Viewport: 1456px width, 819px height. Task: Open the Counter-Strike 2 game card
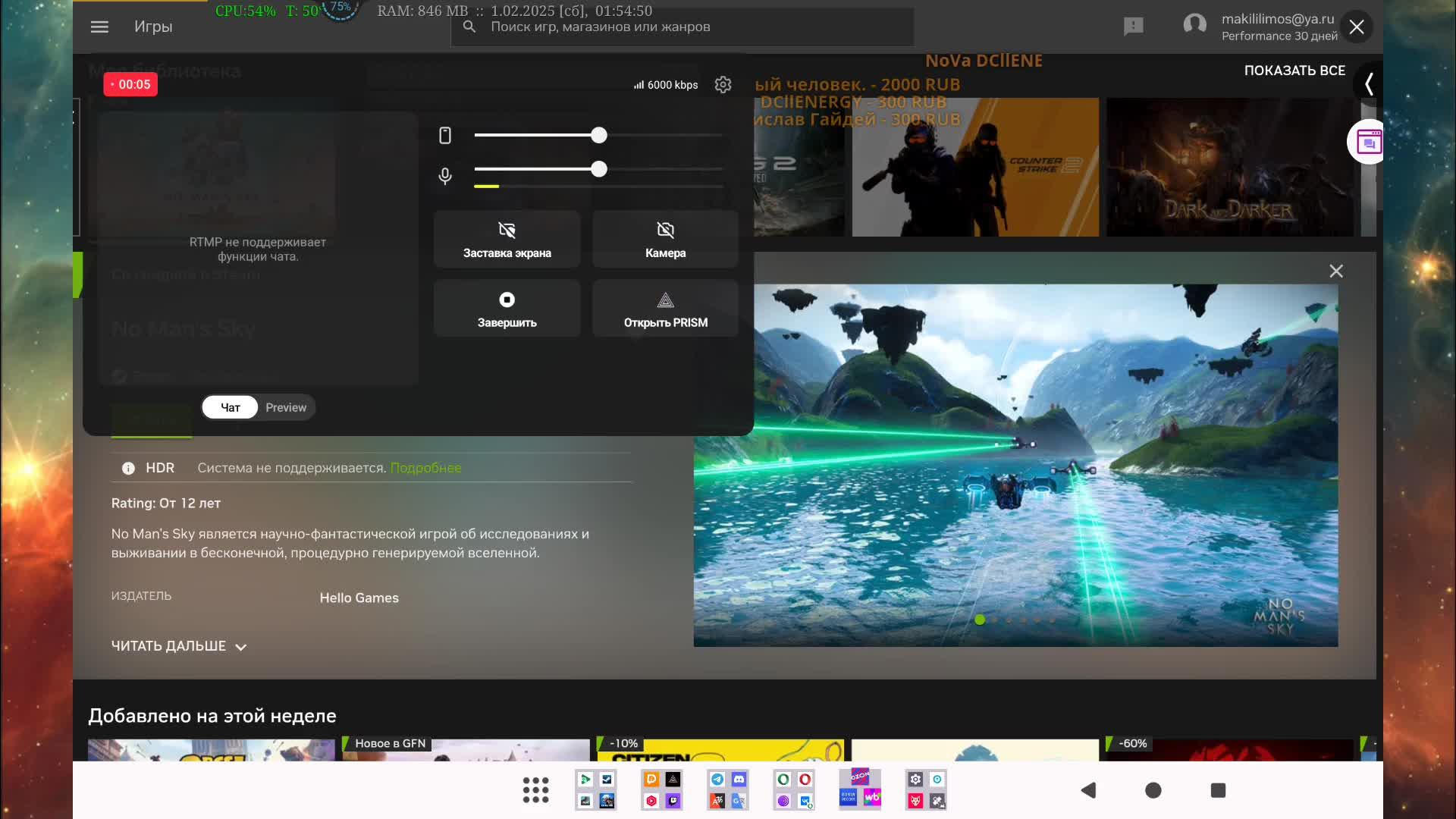975,167
